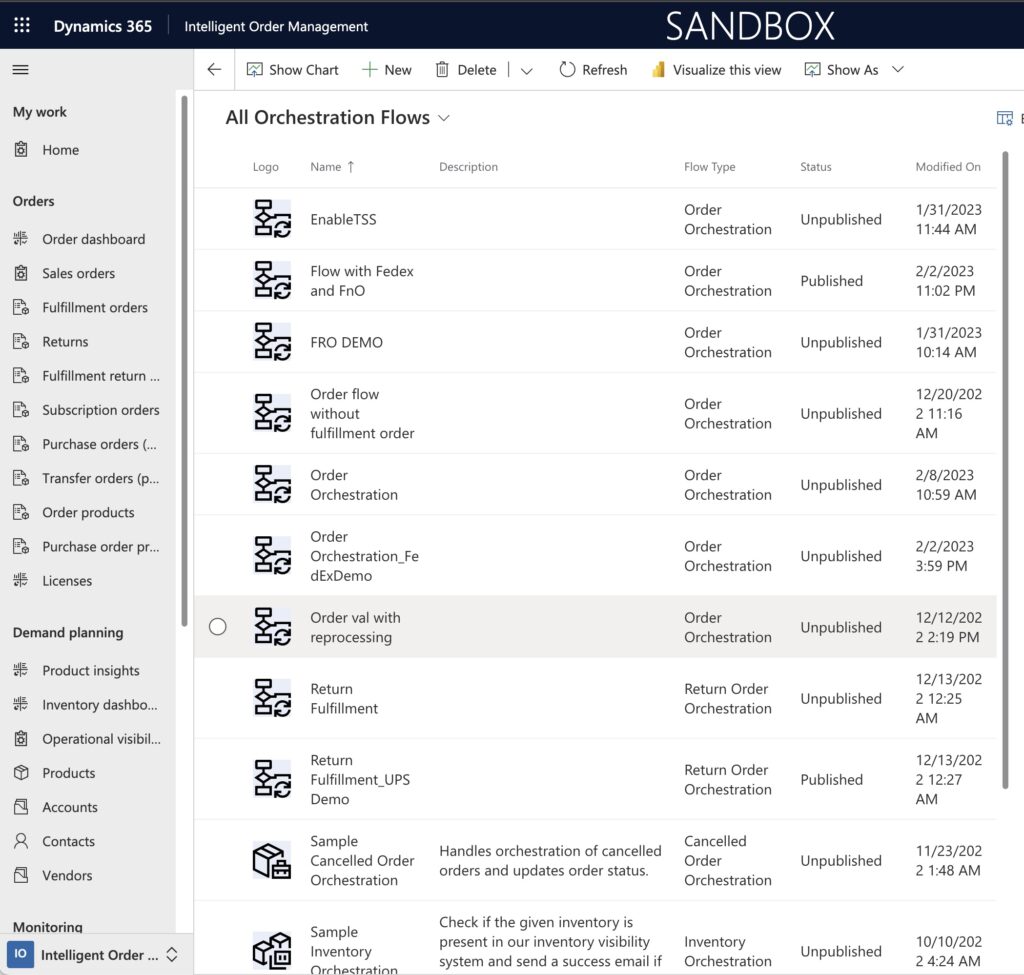The height and width of the screenshot is (975, 1024).
Task: Open the Intelligent Order area switcher
Action: point(92,954)
